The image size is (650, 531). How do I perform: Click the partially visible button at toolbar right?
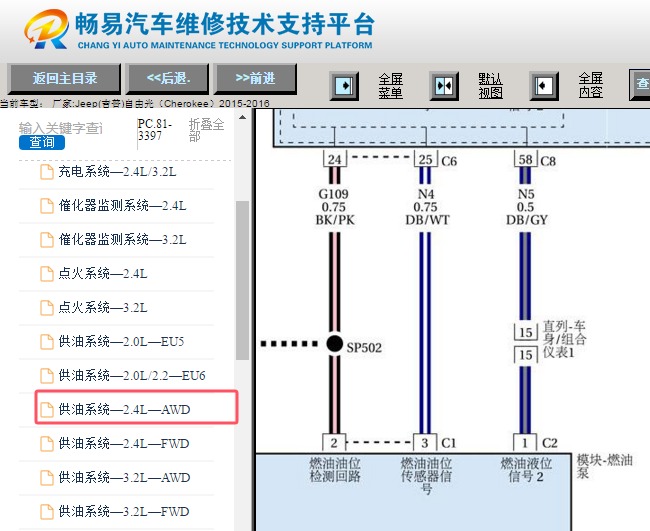click(x=640, y=85)
